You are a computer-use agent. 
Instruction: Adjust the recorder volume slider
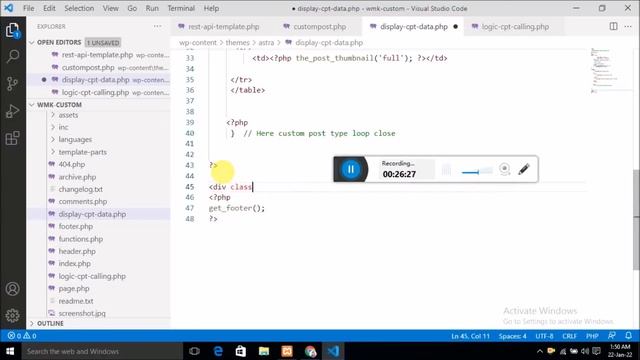click(477, 171)
